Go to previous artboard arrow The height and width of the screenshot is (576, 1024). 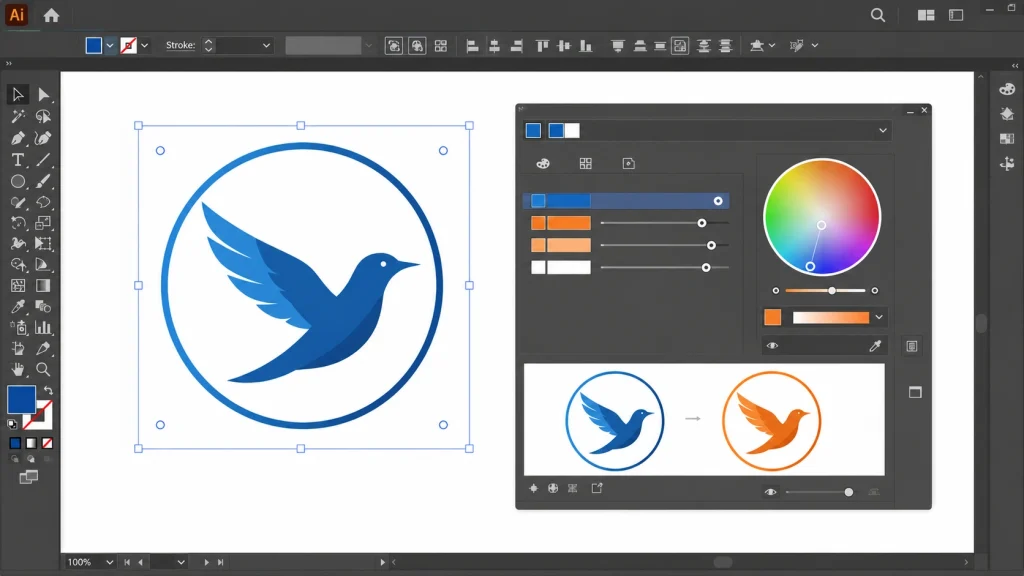140,562
